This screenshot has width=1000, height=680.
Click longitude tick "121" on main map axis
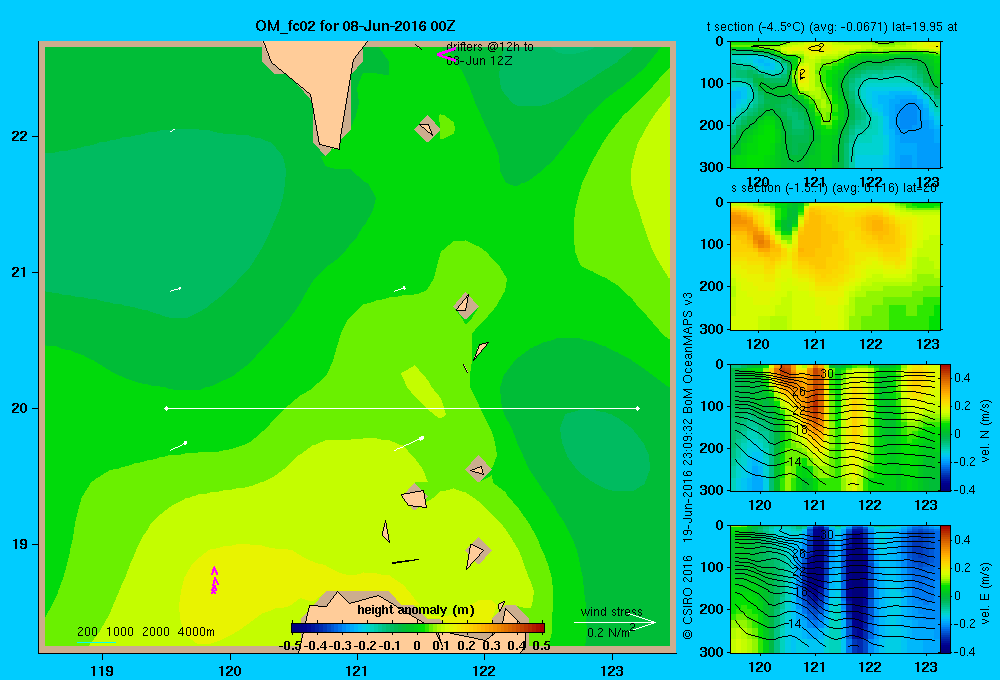point(357,670)
